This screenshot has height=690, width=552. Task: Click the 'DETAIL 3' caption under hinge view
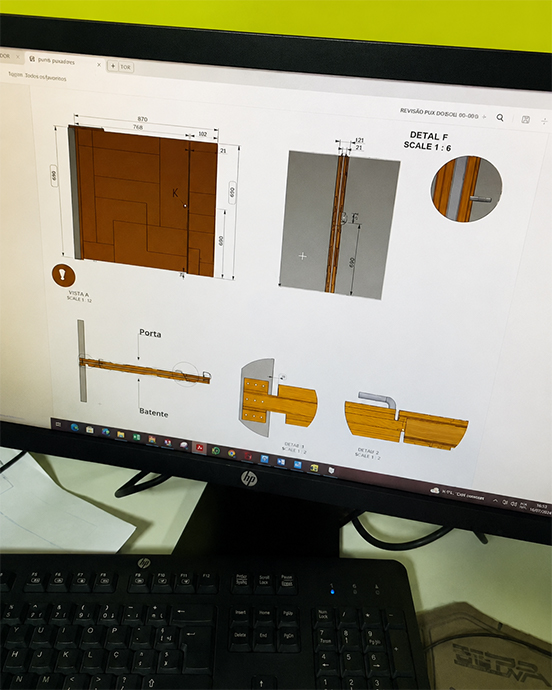pyautogui.click(x=294, y=446)
